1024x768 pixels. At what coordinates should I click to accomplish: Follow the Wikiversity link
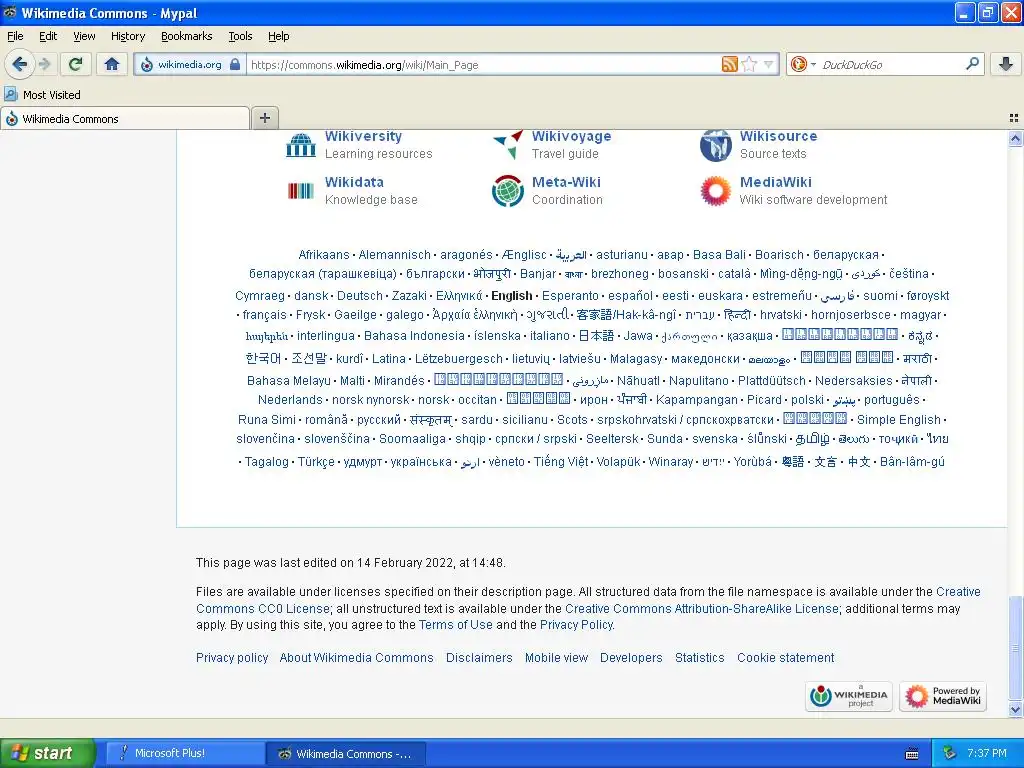[363, 136]
